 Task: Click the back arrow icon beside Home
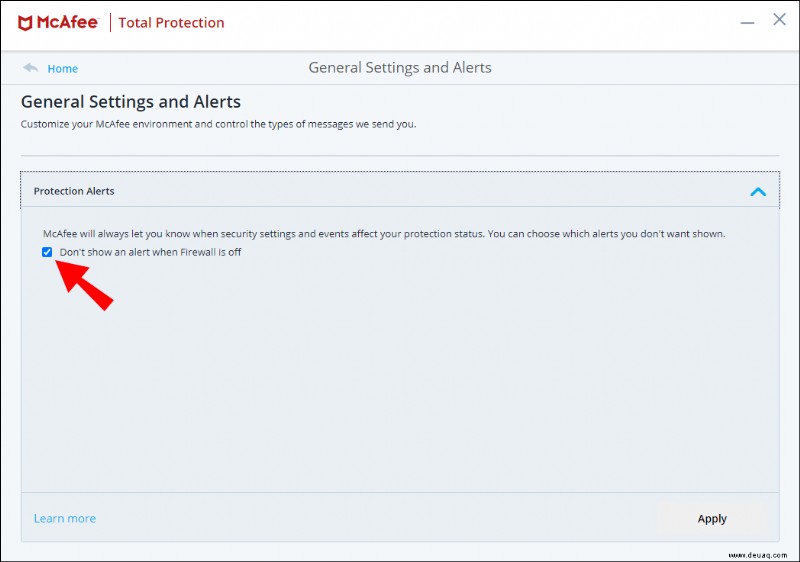(31, 68)
